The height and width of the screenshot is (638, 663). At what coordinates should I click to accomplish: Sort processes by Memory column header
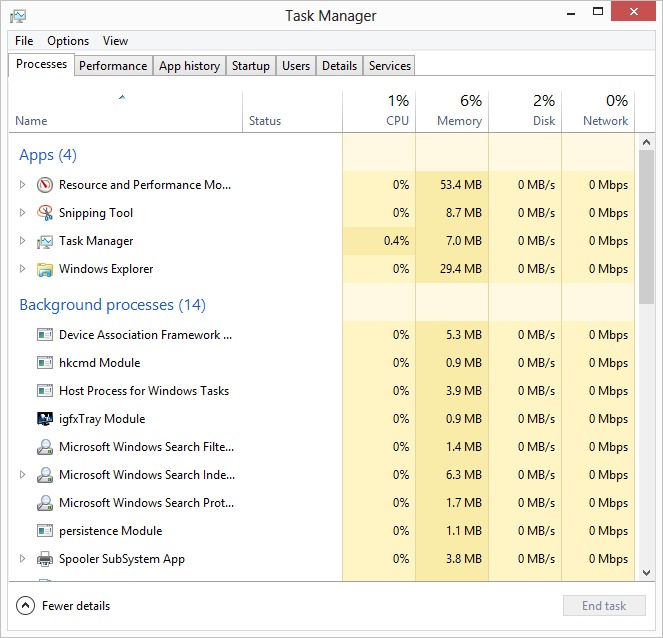click(452, 111)
